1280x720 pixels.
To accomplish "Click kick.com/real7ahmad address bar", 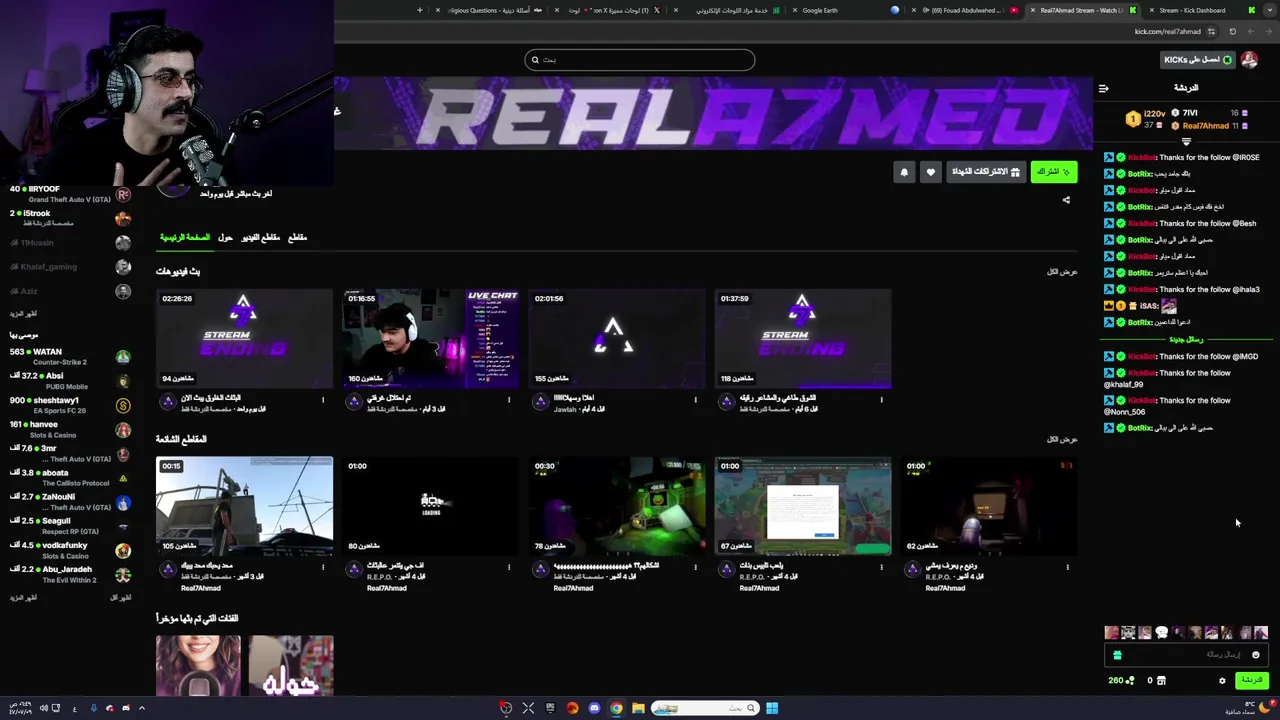I will [1168, 31].
